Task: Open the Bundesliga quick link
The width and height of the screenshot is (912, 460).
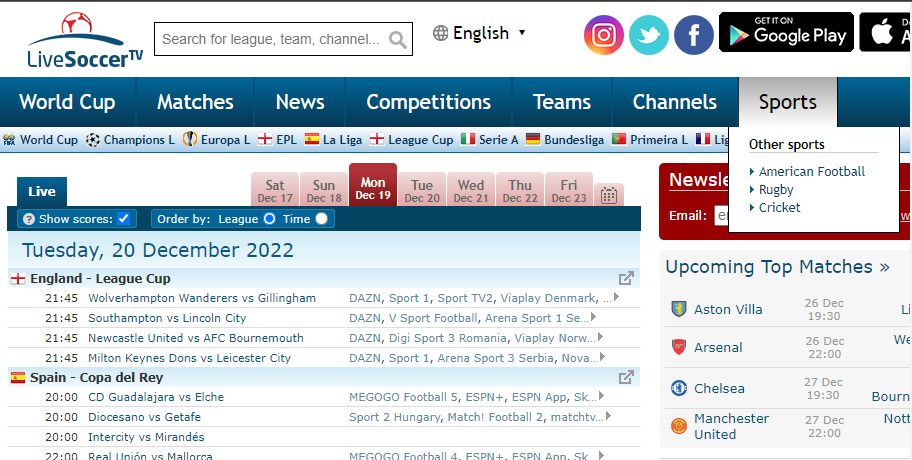Action: click(x=574, y=140)
